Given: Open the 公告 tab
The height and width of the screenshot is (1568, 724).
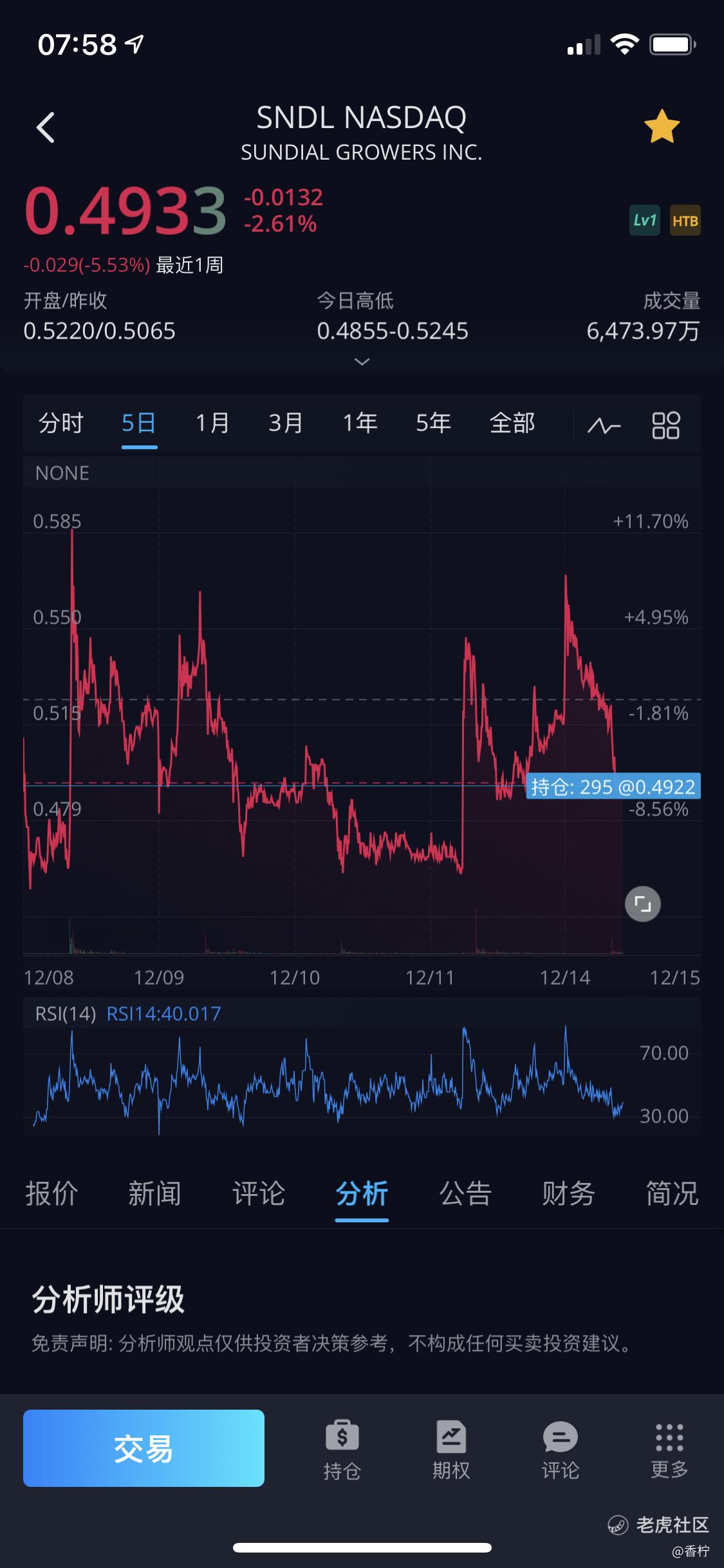Looking at the screenshot, I should (465, 1193).
